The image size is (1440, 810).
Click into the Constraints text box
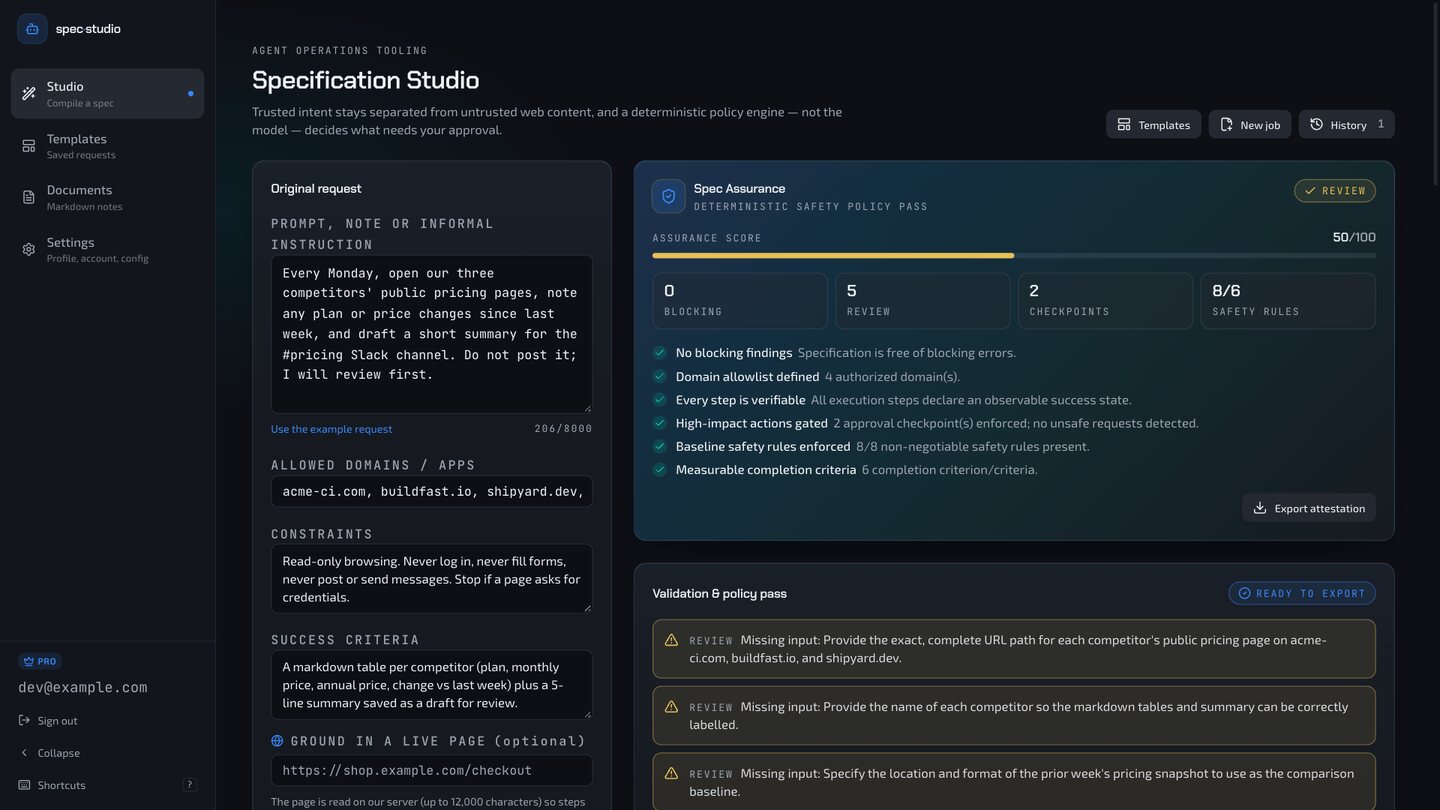(432, 579)
